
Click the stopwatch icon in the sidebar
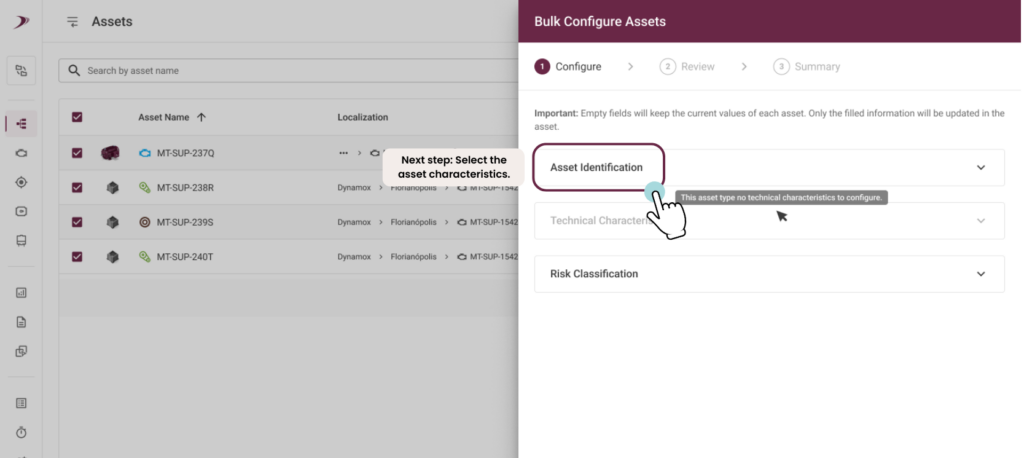[21, 433]
